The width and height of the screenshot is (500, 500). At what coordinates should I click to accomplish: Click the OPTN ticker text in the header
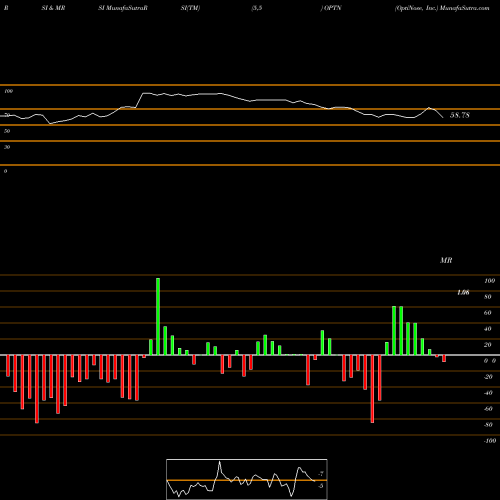(x=333, y=8)
